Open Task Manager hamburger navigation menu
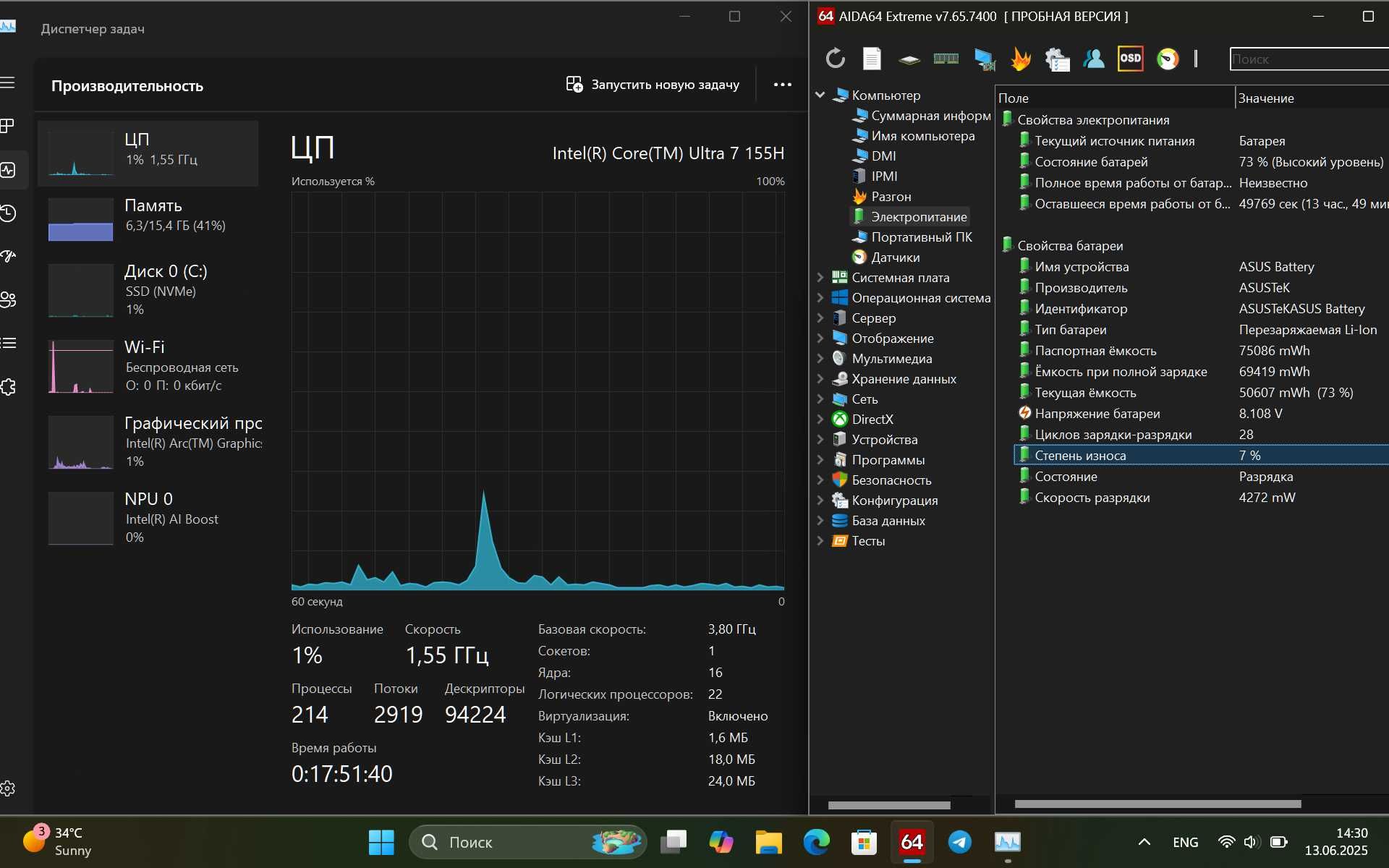1389x868 pixels. pyautogui.click(x=8, y=82)
